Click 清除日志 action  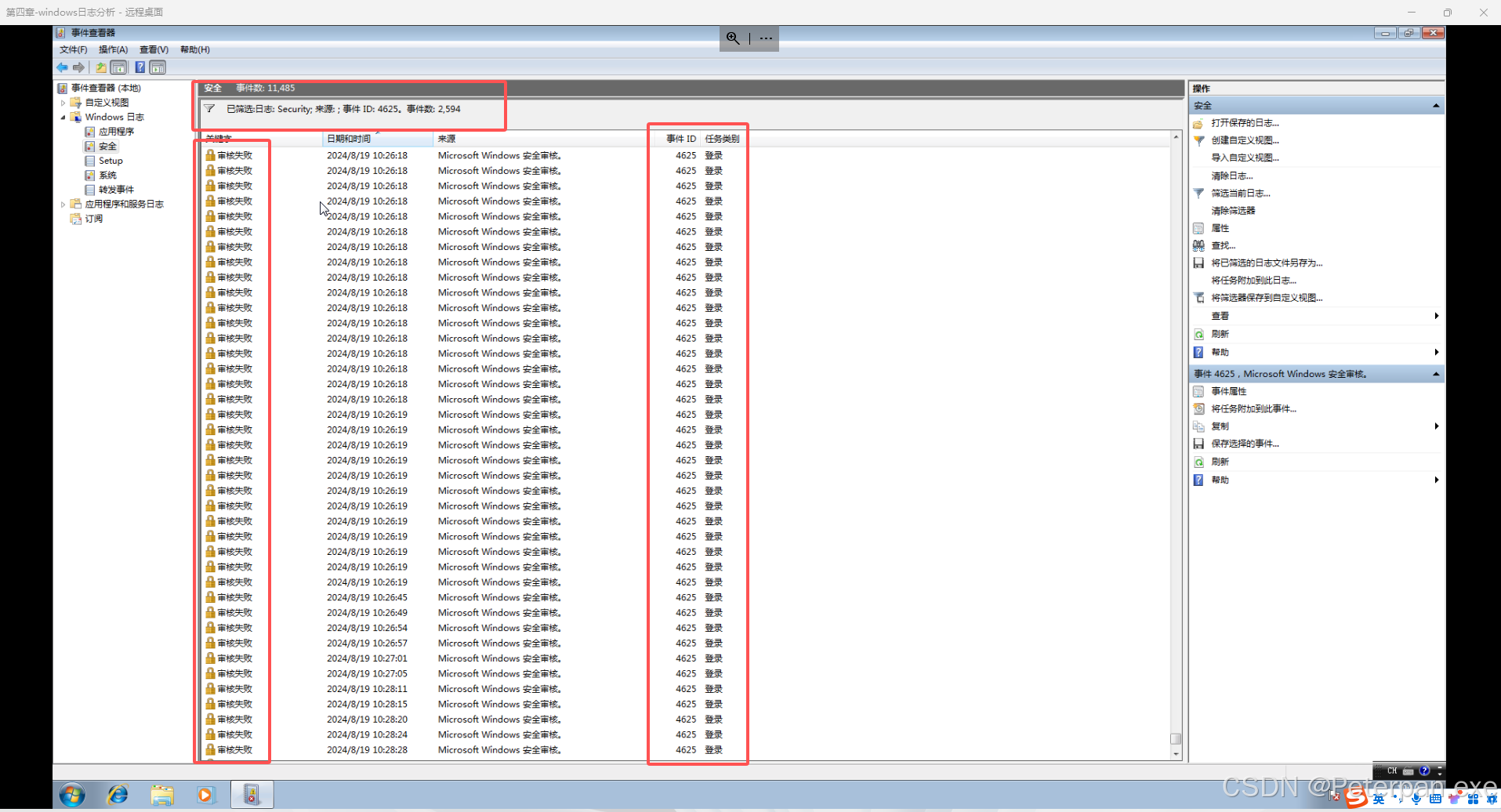point(1231,176)
